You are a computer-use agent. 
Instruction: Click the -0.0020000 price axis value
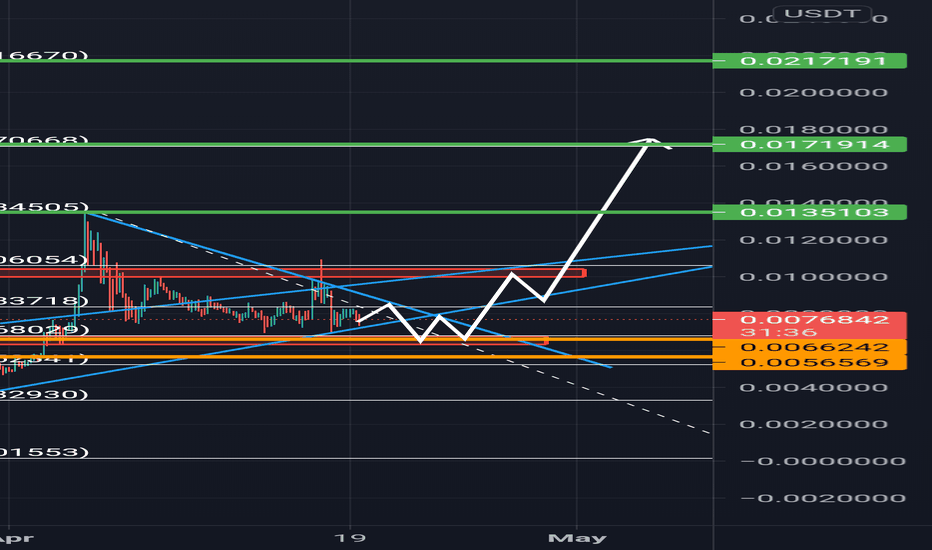click(823, 498)
